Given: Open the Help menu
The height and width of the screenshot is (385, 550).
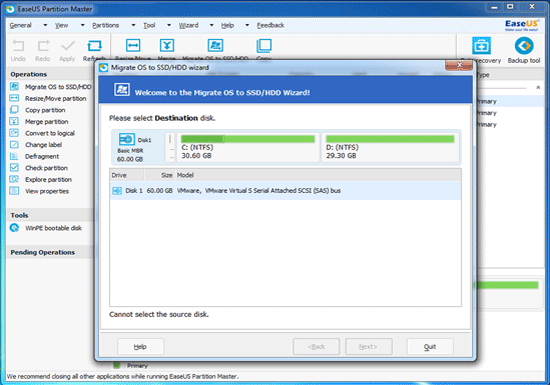Looking at the screenshot, I should pyautogui.click(x=227, y=25).
